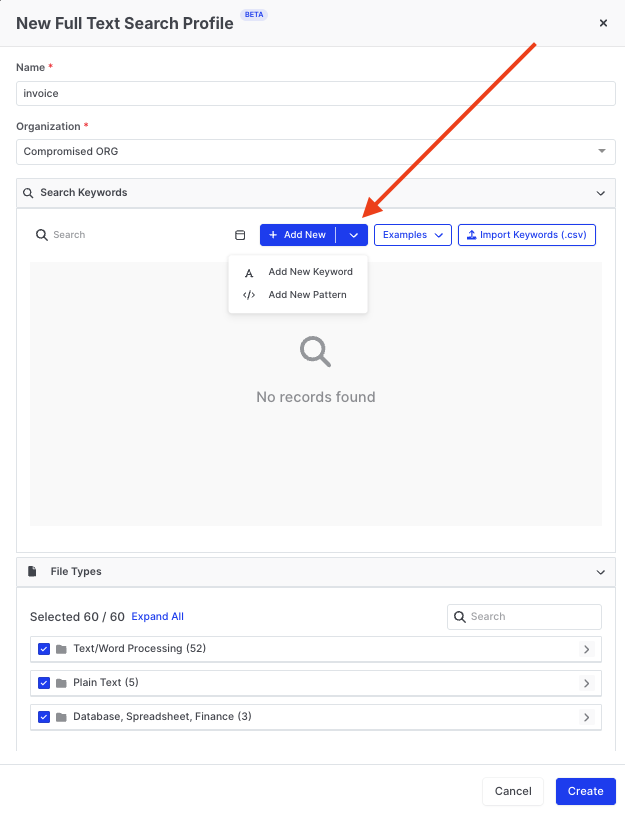Click the Database, Spreadsheet, Finance folder icon
This screenshot has width=625, height=813.
pos(61,717)
